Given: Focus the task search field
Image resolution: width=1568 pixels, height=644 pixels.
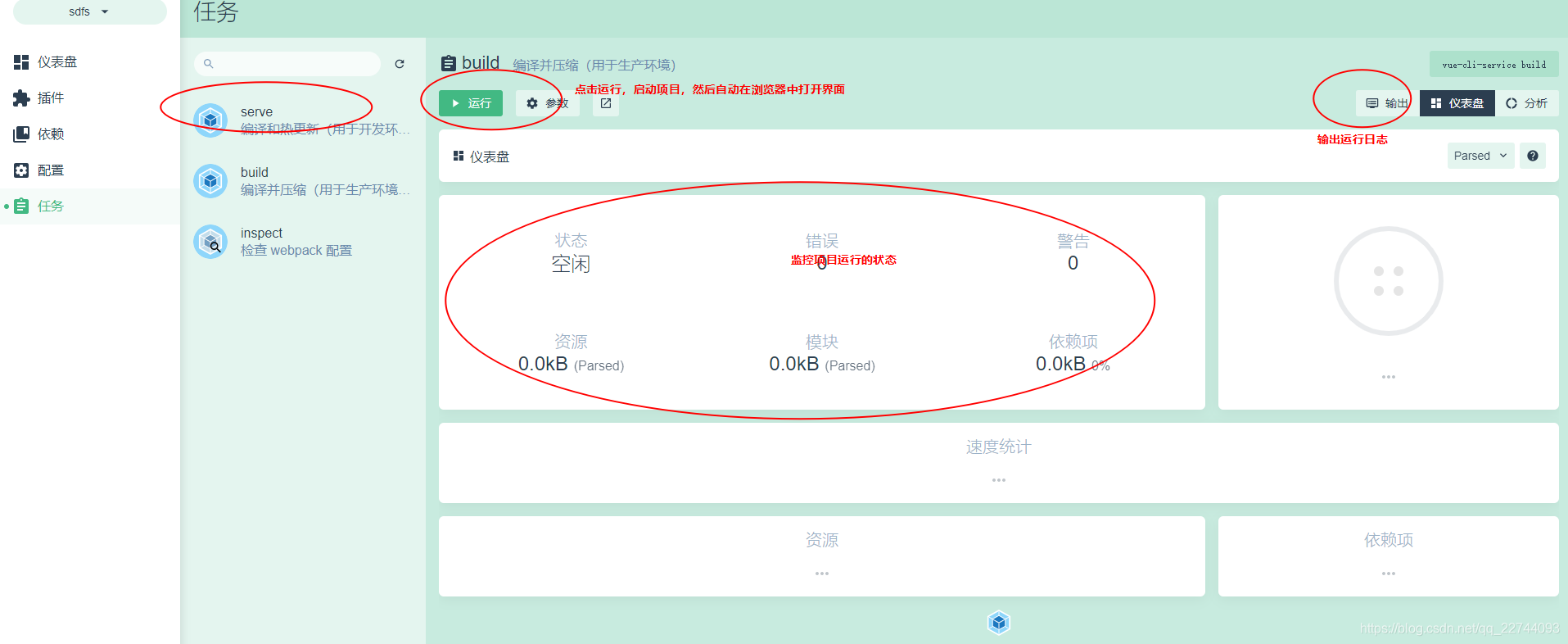Looking at the screenshot, I should [287, 64].
